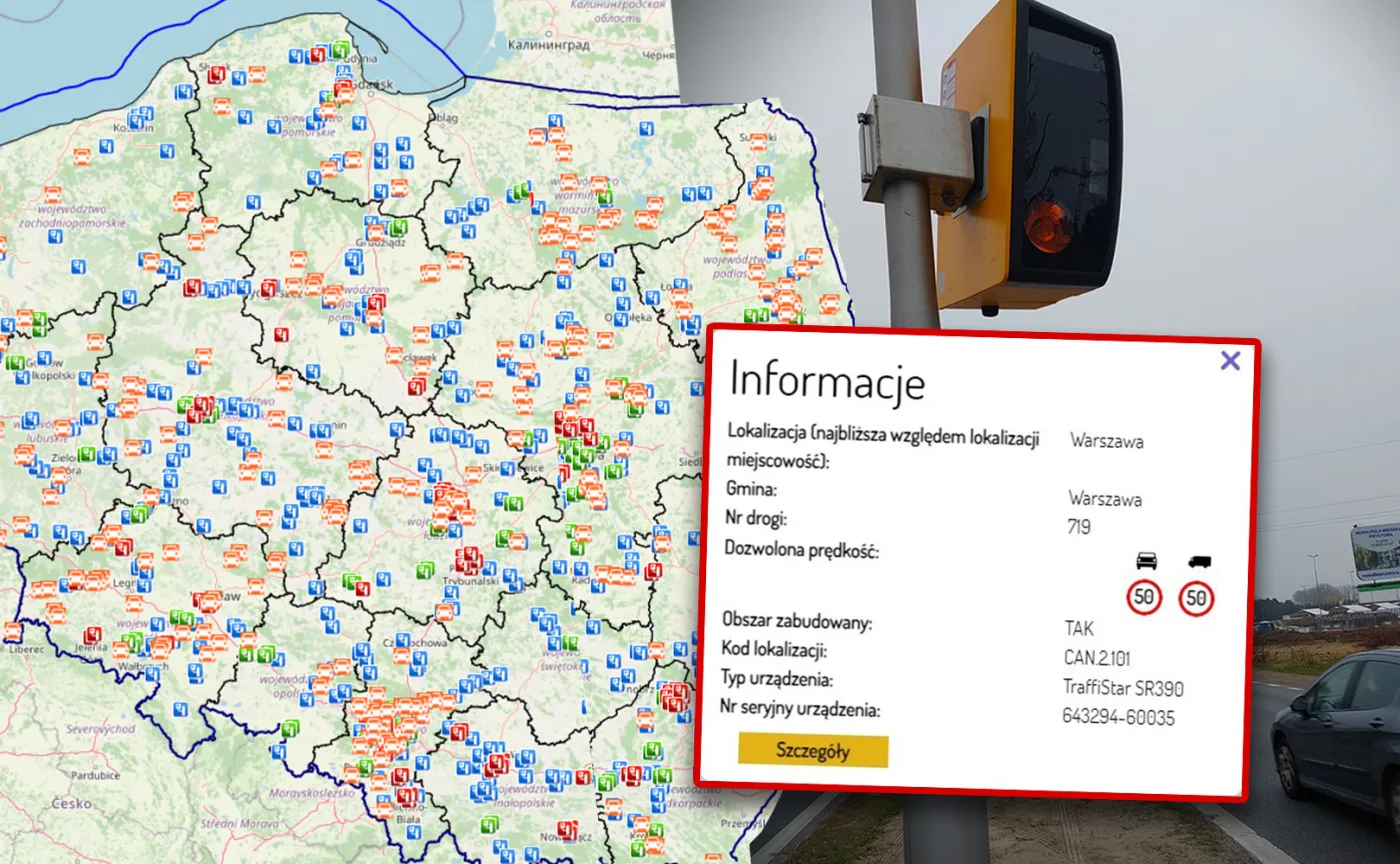Viewport: 1400px width, 864px height.
Task: Click the yellow Szczegóły button
Action: (x=812, y=751)
